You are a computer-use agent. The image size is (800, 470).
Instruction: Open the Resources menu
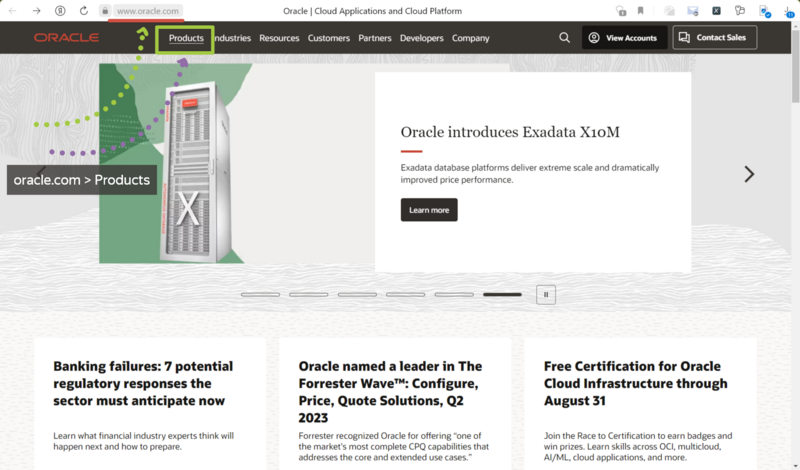[x=279, y=38]
